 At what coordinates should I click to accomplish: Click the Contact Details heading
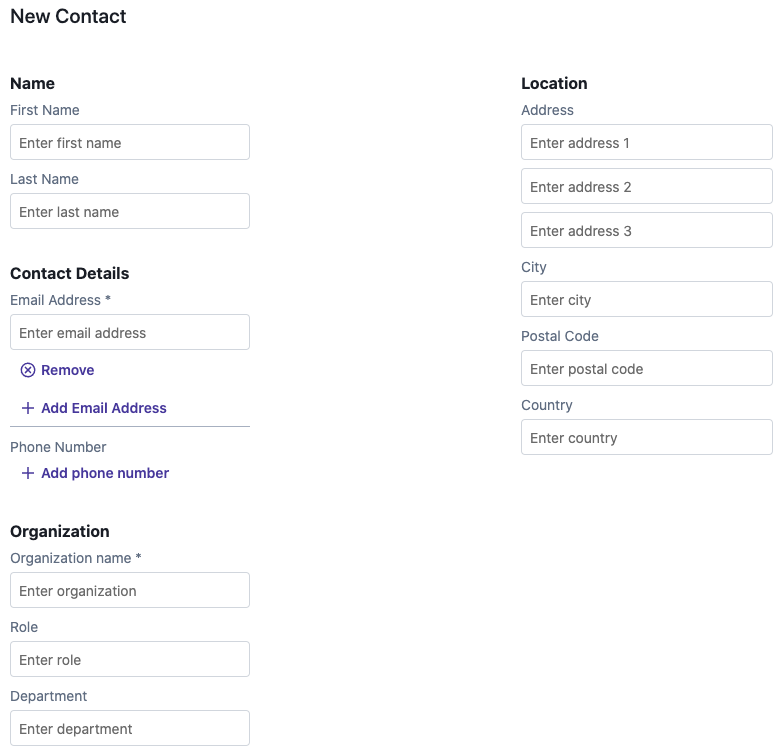pos(70,274)
